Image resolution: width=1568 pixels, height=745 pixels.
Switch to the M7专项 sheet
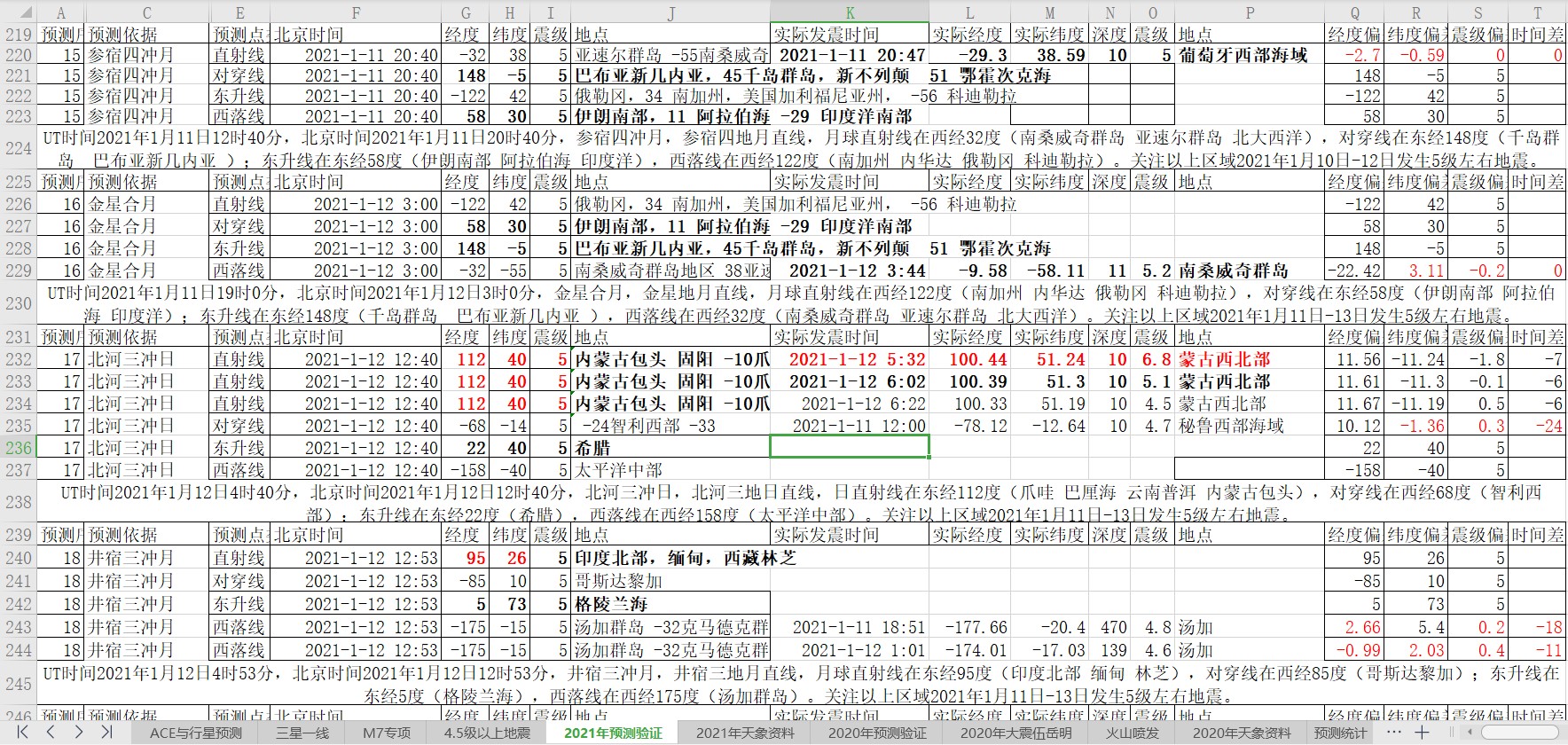tap(387, 733)
